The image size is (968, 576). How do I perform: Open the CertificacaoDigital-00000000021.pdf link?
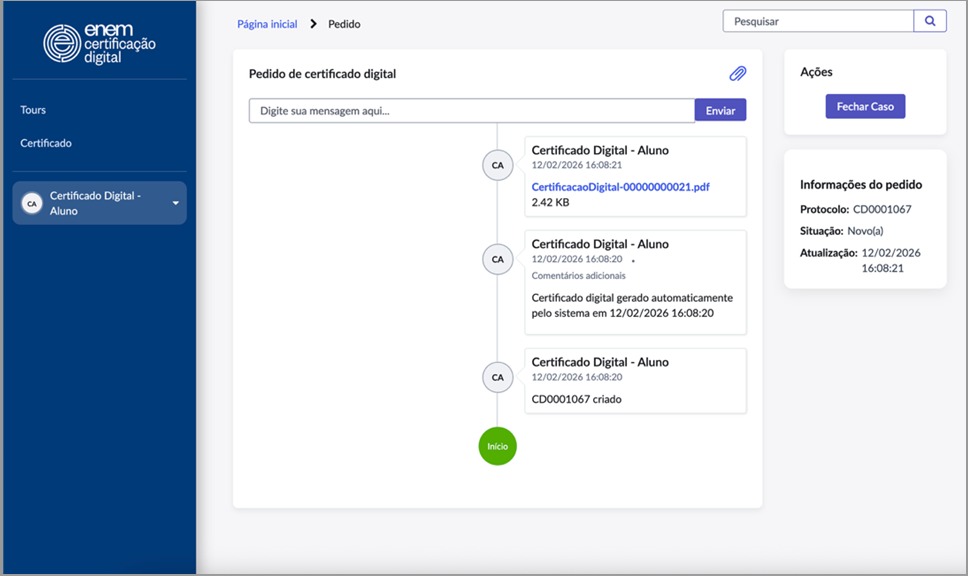pos(620,187)
